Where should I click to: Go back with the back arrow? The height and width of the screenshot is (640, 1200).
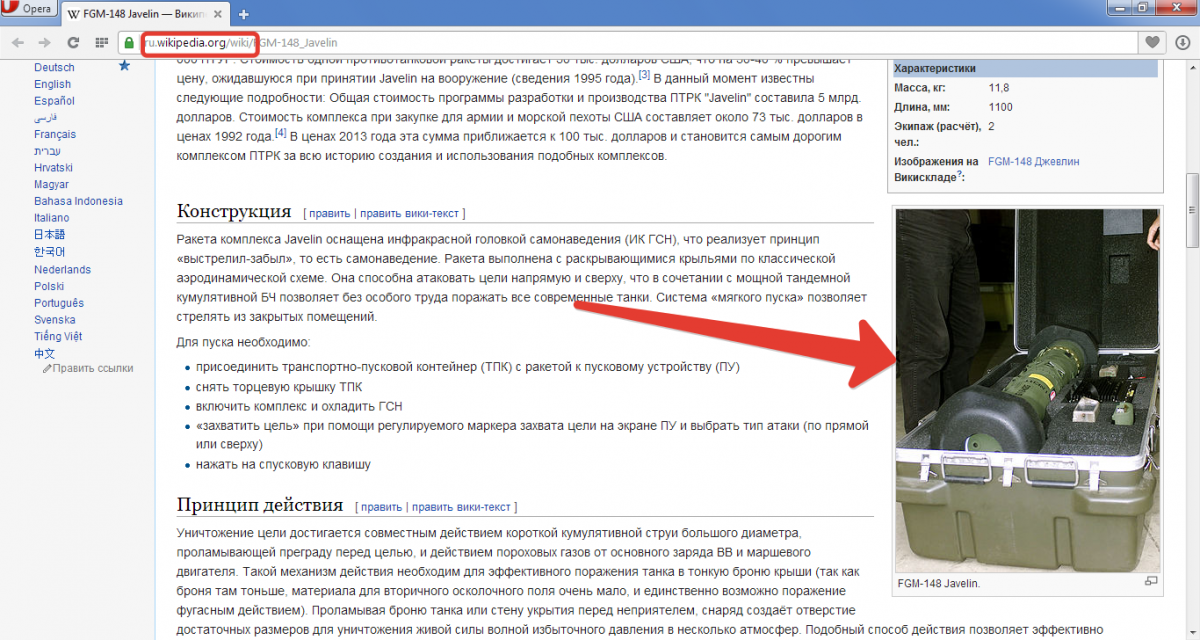(17, 43)
